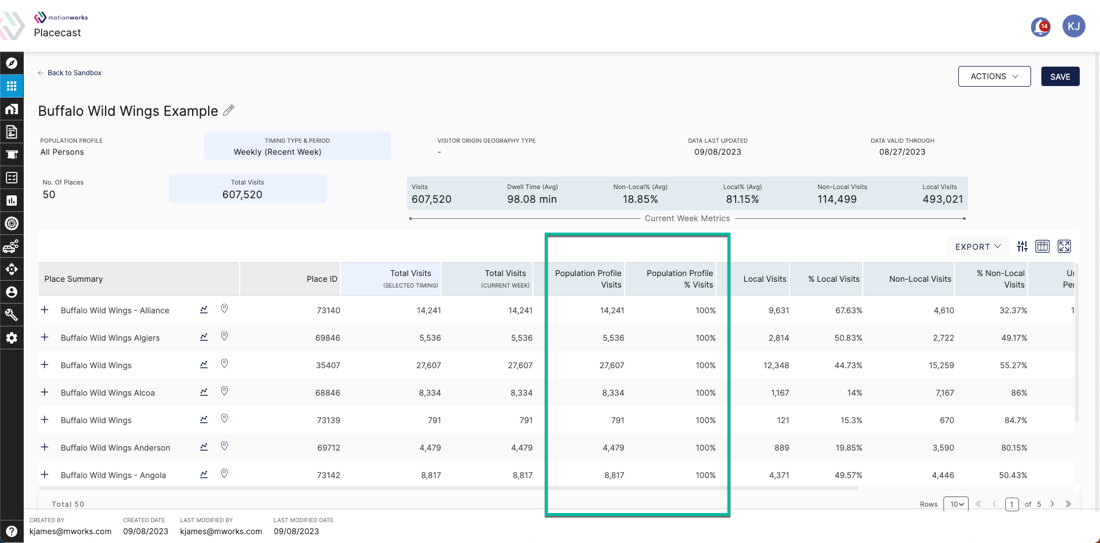Expand the table to full screen

[1064, 246]
